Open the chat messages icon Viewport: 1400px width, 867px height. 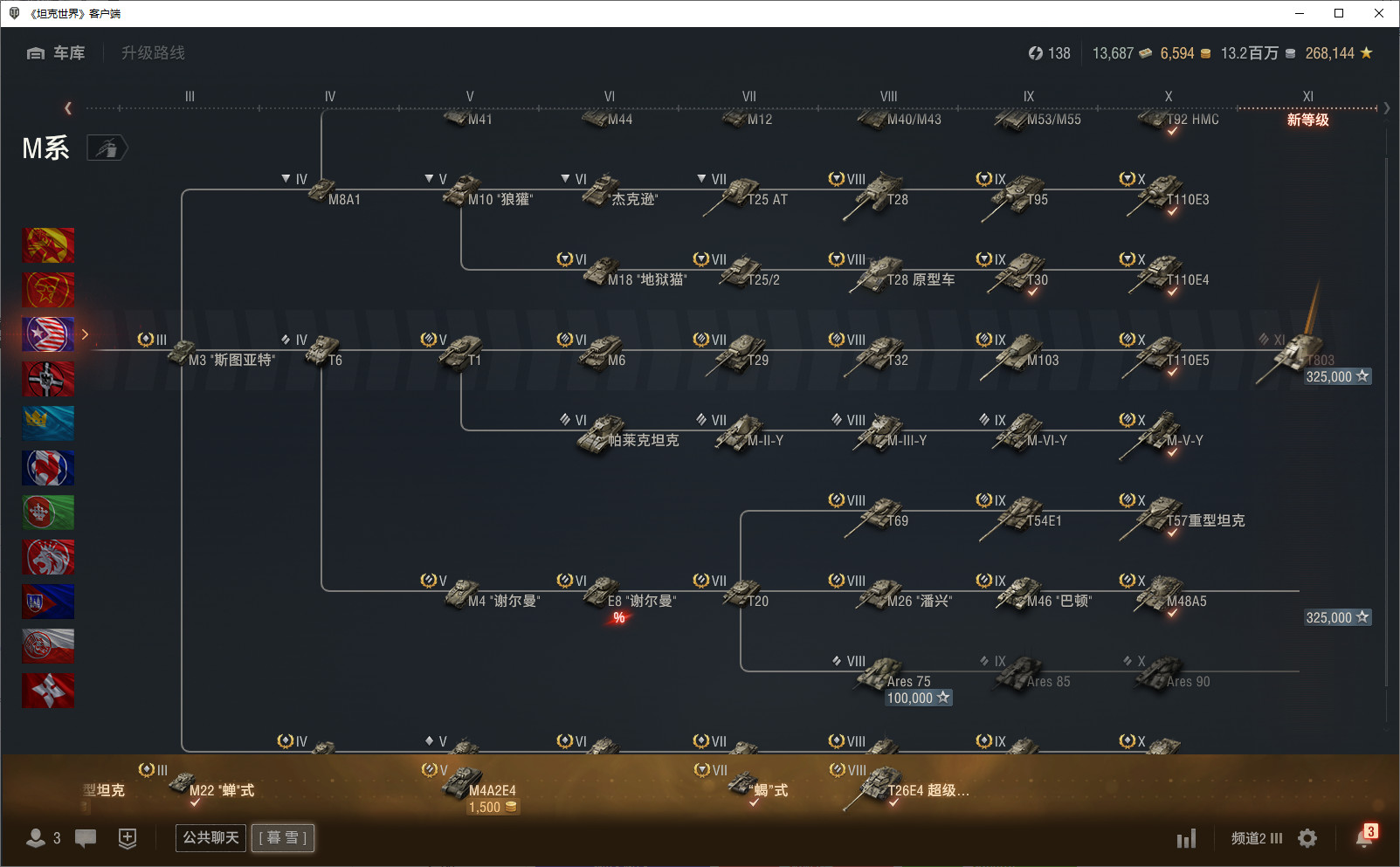86,838
